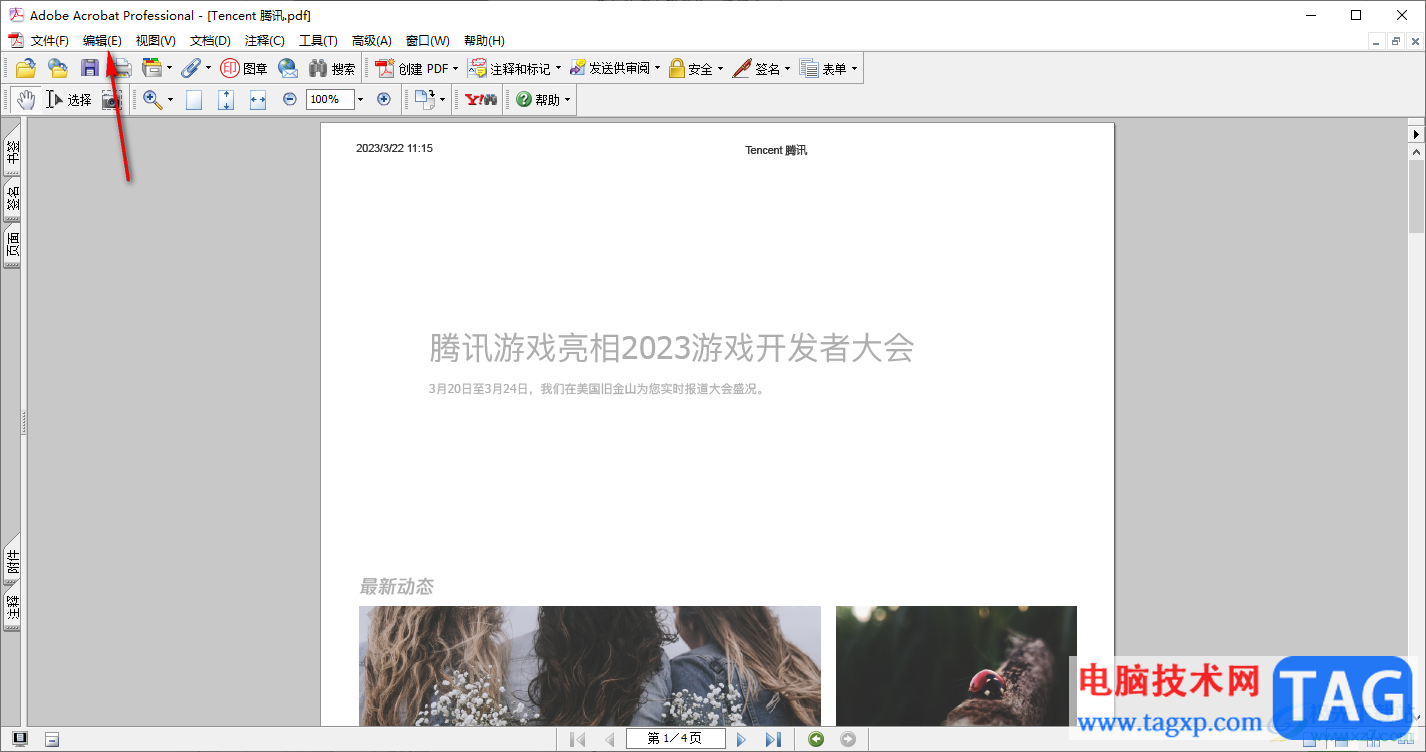Zoom in with the plus circle button

pos(384,99)
